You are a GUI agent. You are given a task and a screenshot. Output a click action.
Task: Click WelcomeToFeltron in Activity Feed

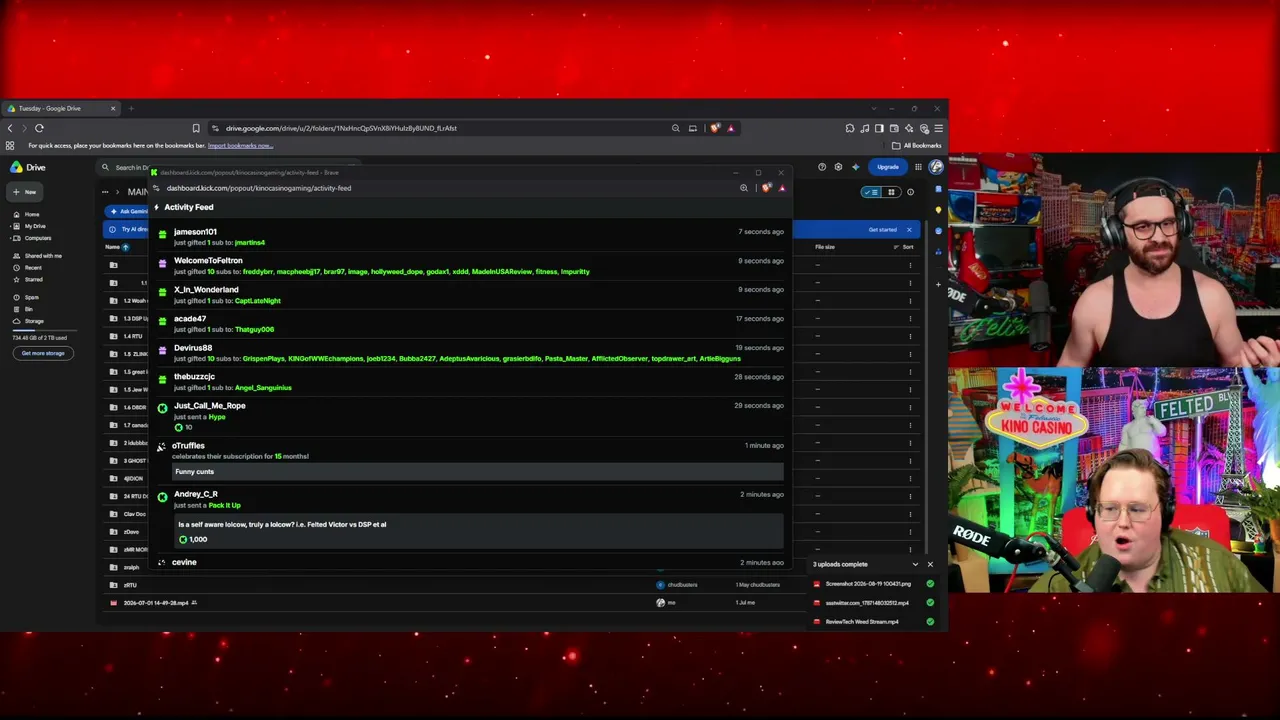208,261
